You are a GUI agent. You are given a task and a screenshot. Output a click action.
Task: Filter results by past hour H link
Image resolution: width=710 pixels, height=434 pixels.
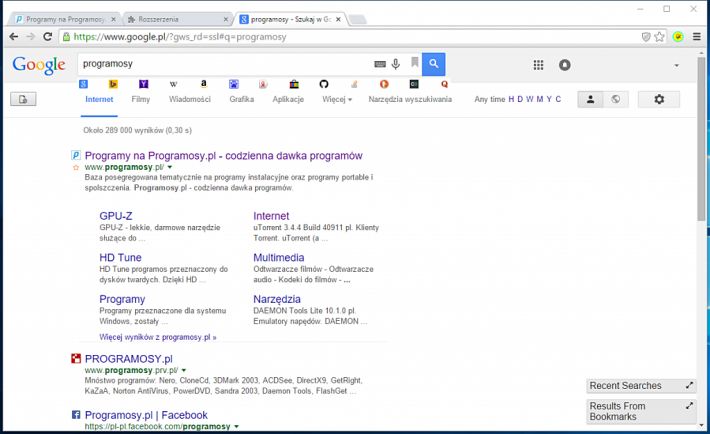511,99
